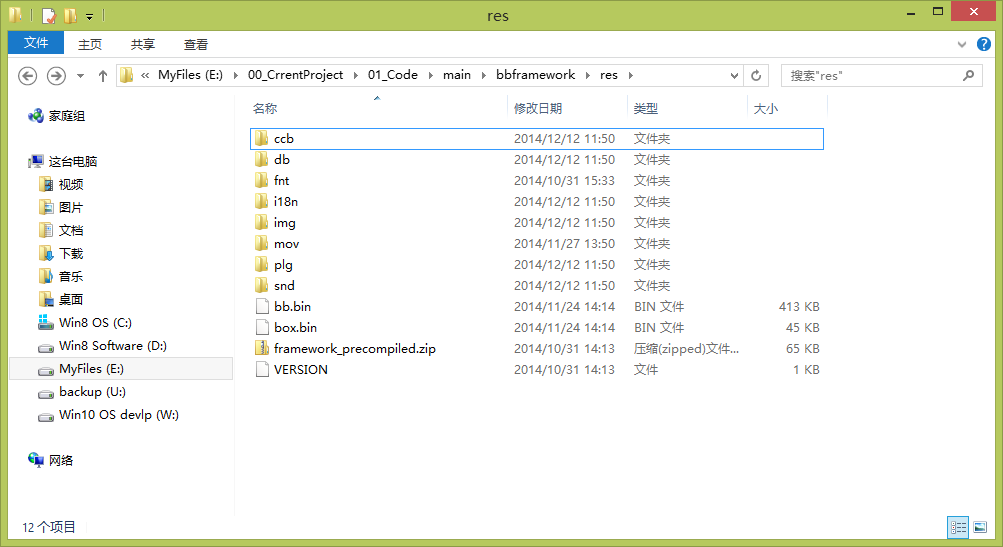
Task: Sort by 修改日期 column header
Action: pyautogui.click(x=567, y=108)
